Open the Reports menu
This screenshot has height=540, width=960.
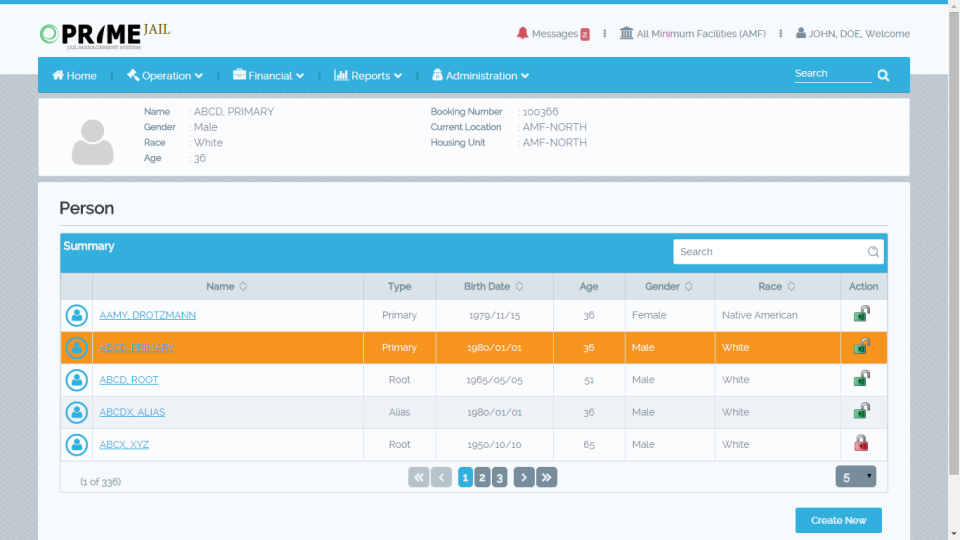pyautogui.click(x=367, y=76)
